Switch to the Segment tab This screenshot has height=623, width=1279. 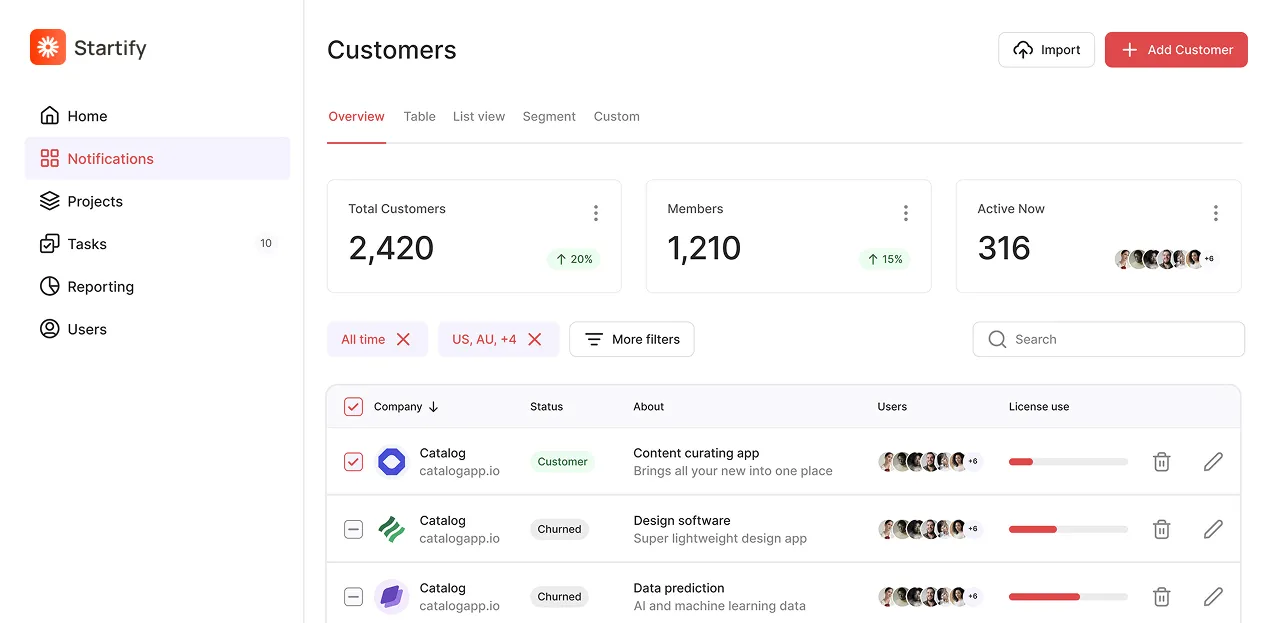click(x=549, y=116)
